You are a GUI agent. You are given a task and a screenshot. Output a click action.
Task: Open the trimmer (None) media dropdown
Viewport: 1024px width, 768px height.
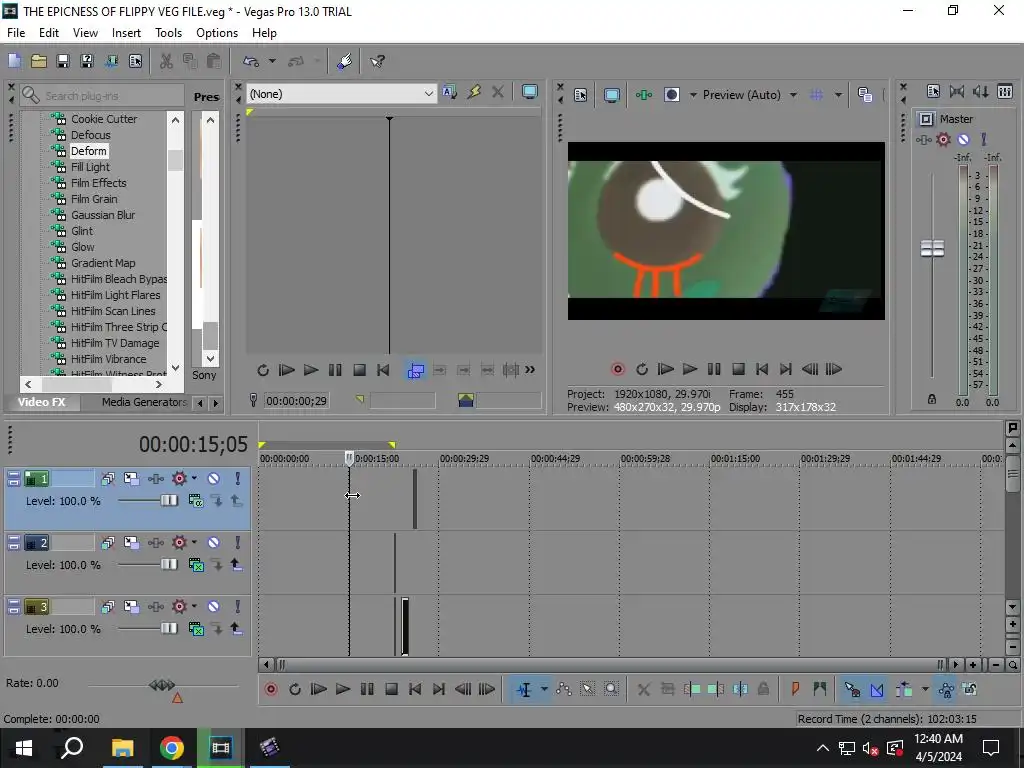pyautogui.click(x=428, y=94)
